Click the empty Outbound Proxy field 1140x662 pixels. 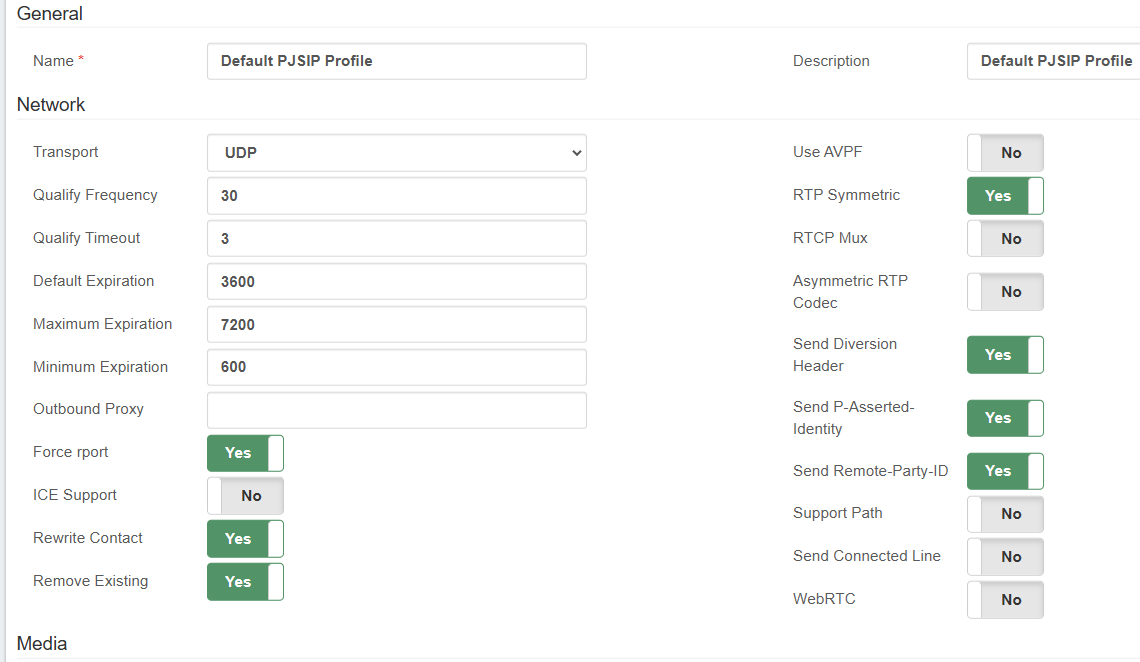click(397, 410)
